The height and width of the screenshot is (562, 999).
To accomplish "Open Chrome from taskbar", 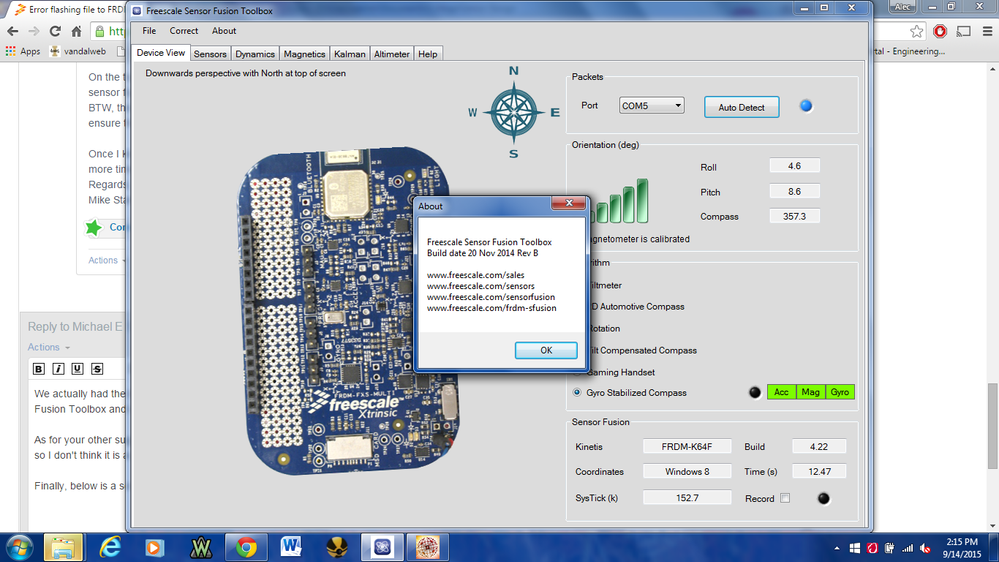I will click(246, 547).
